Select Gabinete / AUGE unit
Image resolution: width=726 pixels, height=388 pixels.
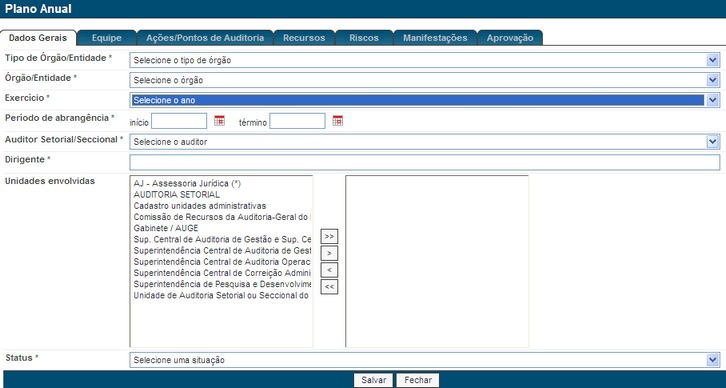coord(166,228)
